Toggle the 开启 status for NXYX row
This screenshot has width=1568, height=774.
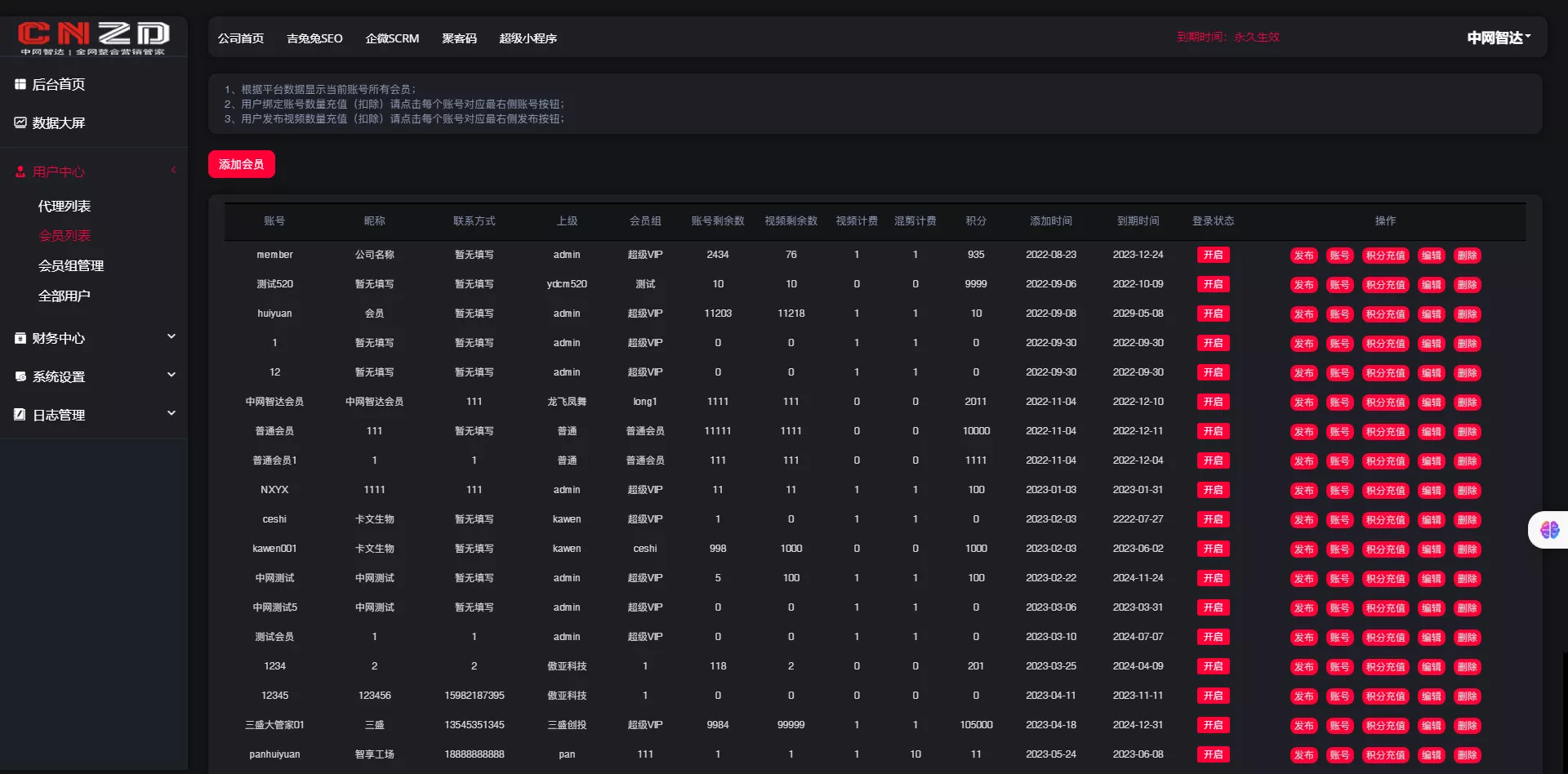pos(1213,490)
